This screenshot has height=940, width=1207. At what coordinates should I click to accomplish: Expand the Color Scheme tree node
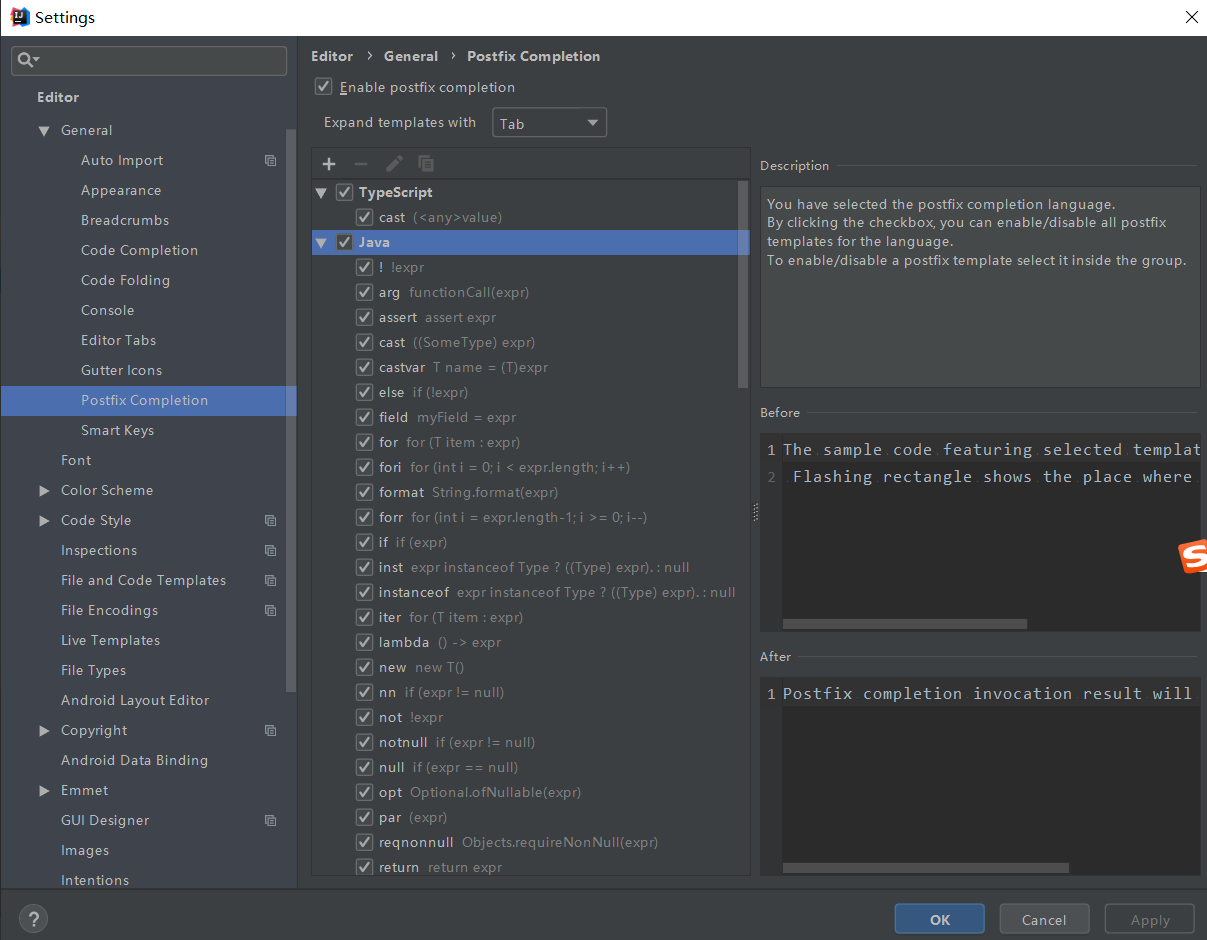(44, 490)
